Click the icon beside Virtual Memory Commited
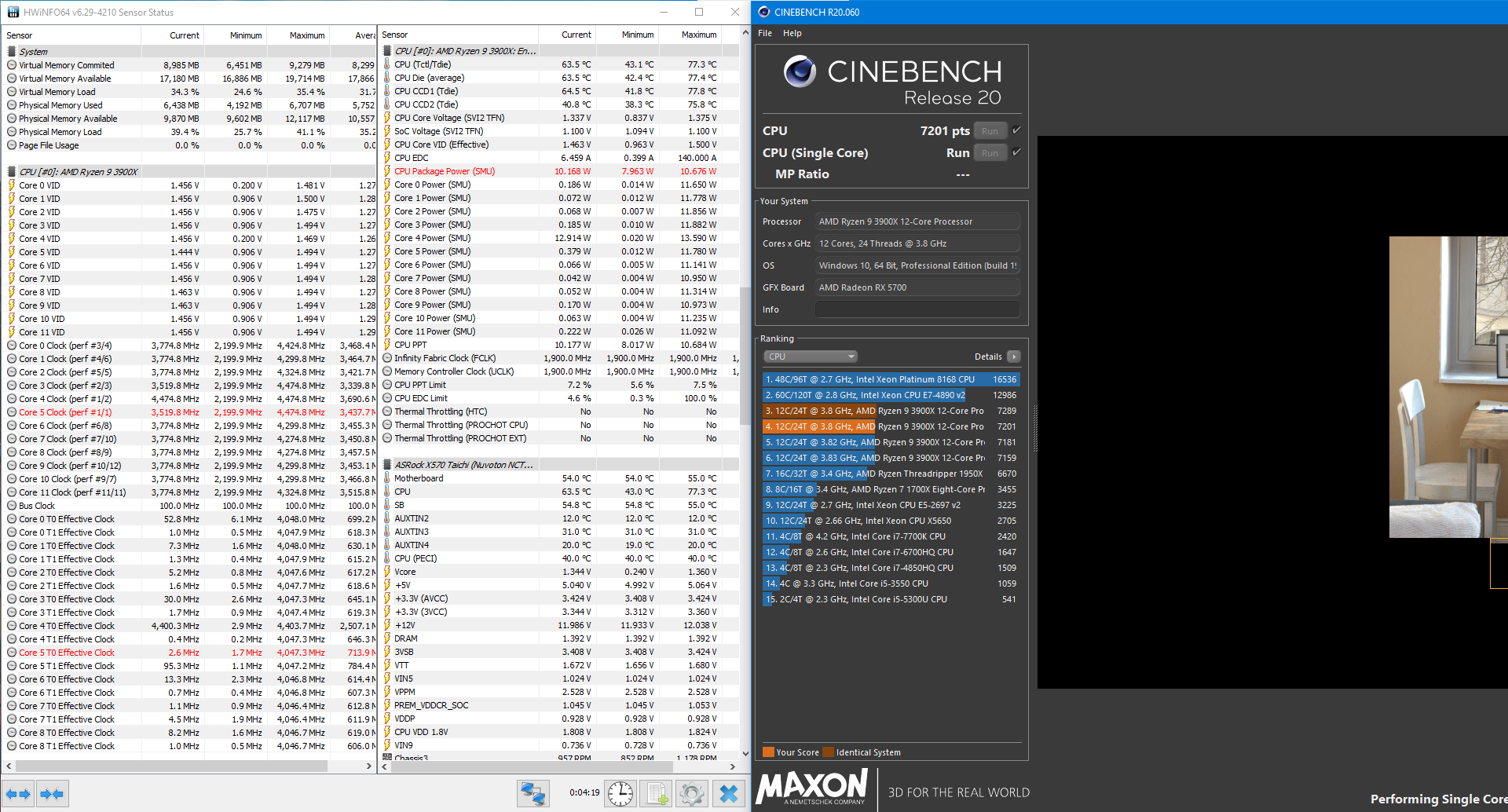The height and width of the screenshot is (812, 1508). coord(12,65)
